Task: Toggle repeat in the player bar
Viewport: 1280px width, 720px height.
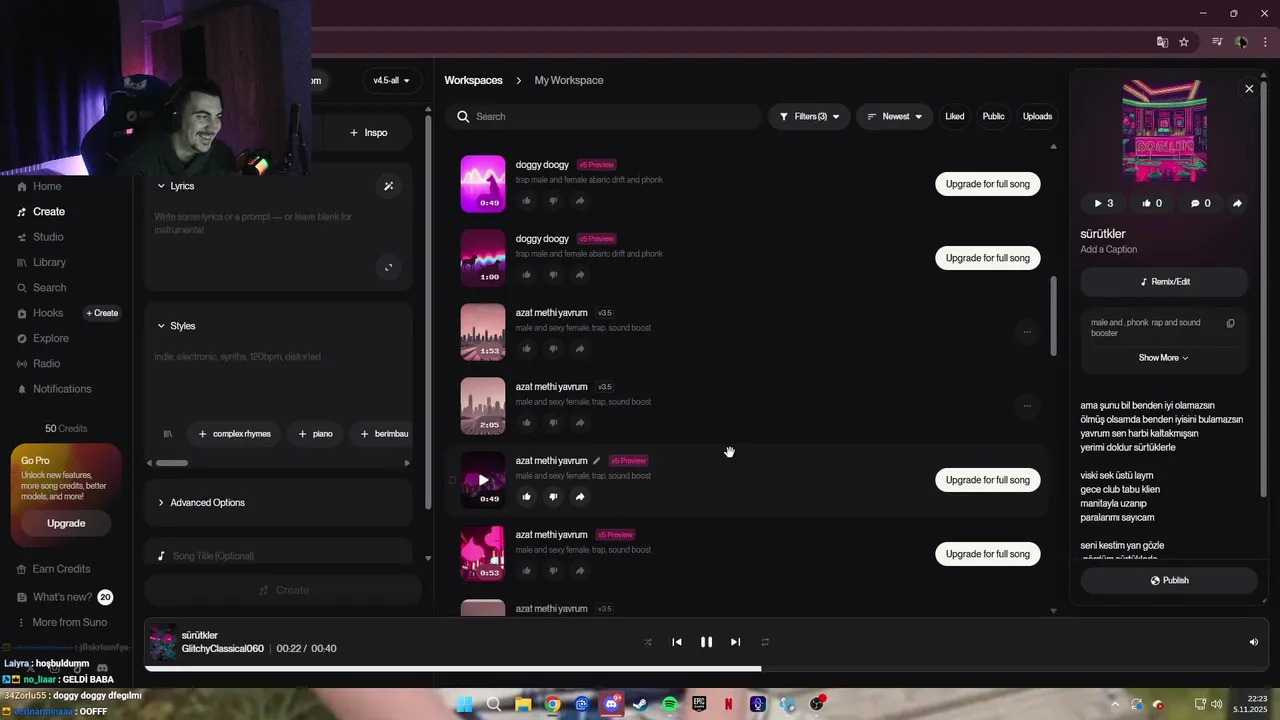Action: pyautogui.click(x=765, y=642)
